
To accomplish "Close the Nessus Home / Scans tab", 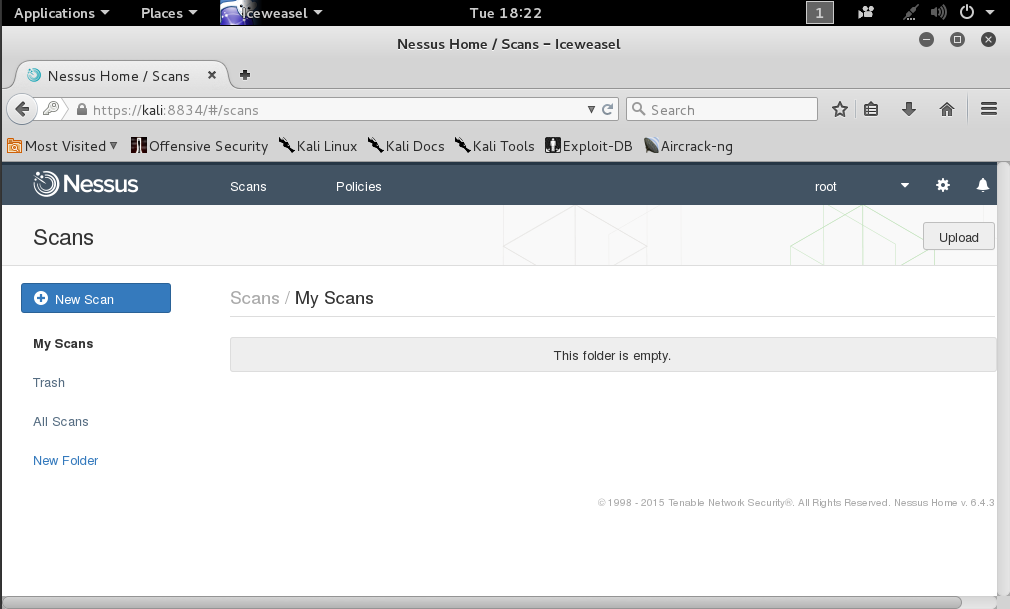I will coord(211,75).
